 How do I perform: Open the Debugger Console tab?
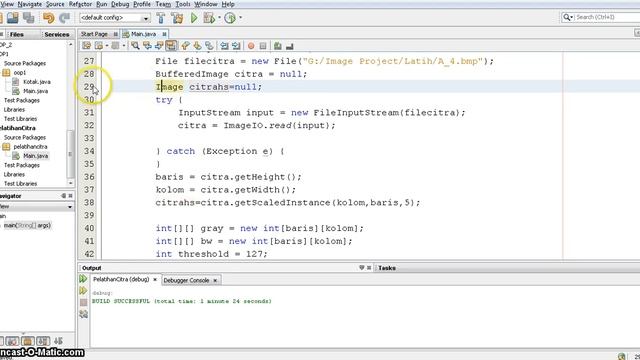[x=186, y=280]
